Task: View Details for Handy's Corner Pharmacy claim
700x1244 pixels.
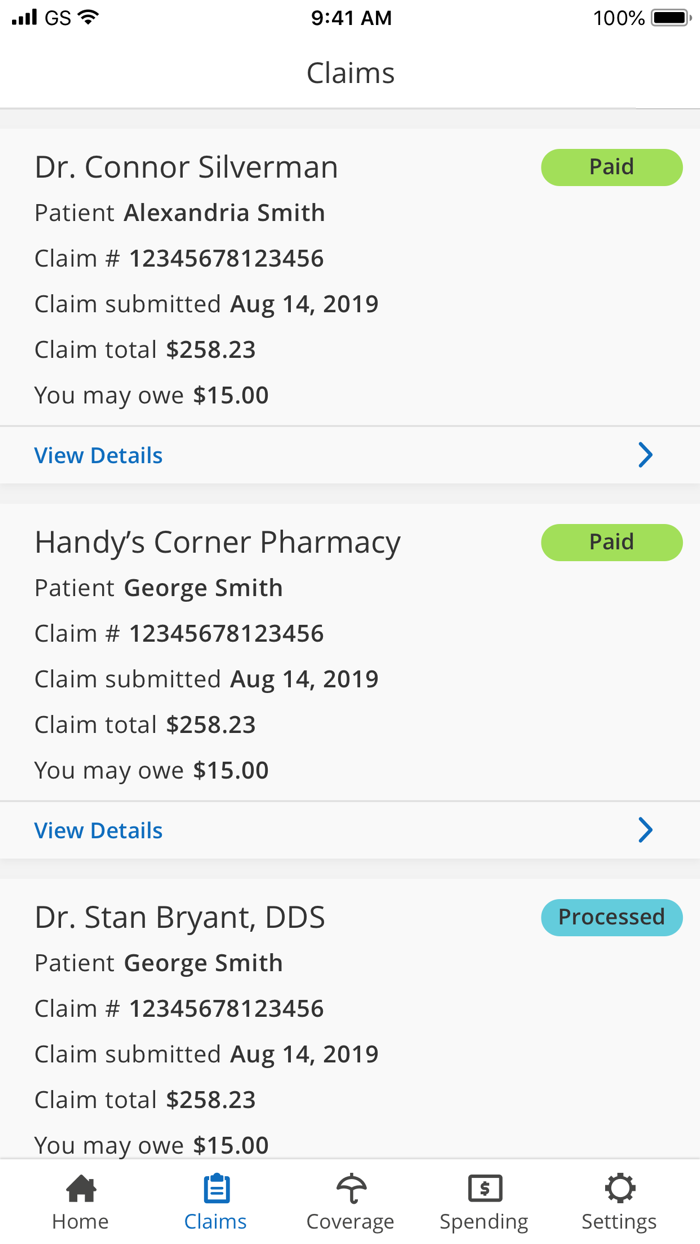Action: 98,831
